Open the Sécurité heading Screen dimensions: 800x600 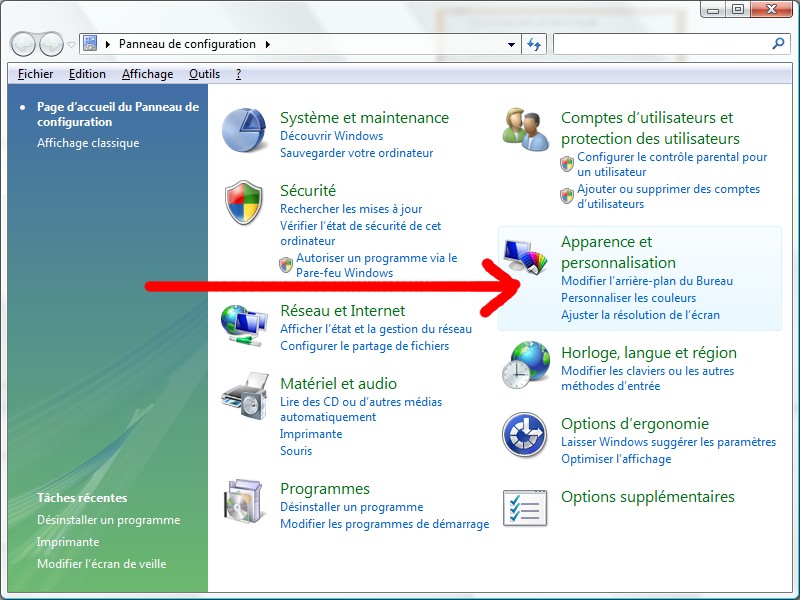pyautogui.click(x=308, y=191)
